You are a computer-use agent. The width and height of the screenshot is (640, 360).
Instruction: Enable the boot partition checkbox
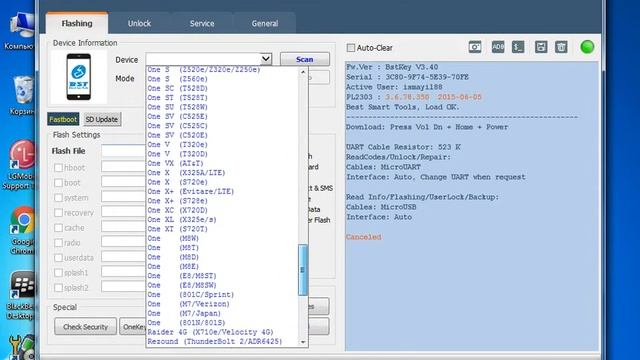pyautogui.click(x=58, y=183)
